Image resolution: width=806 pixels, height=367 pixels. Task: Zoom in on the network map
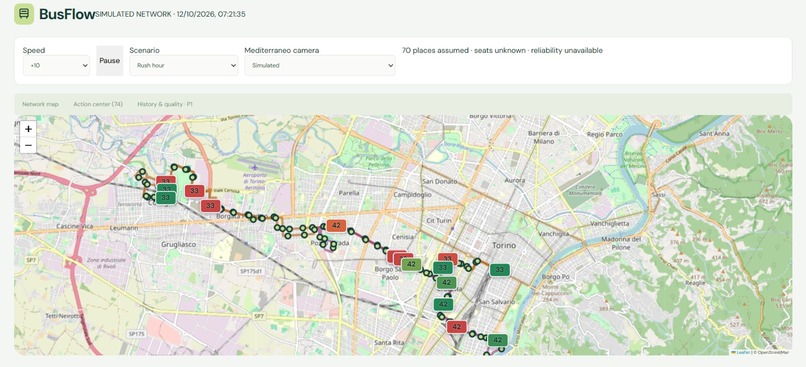coord(28,129)
